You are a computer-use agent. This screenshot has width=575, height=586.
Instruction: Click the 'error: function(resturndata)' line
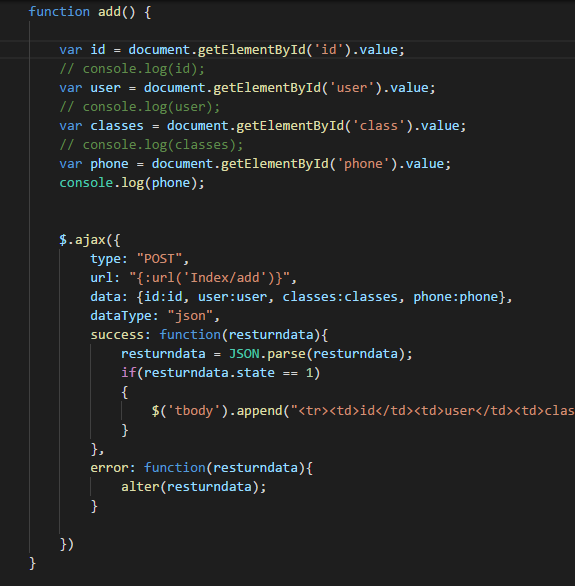pyautogui.click(x=201, y=468)
